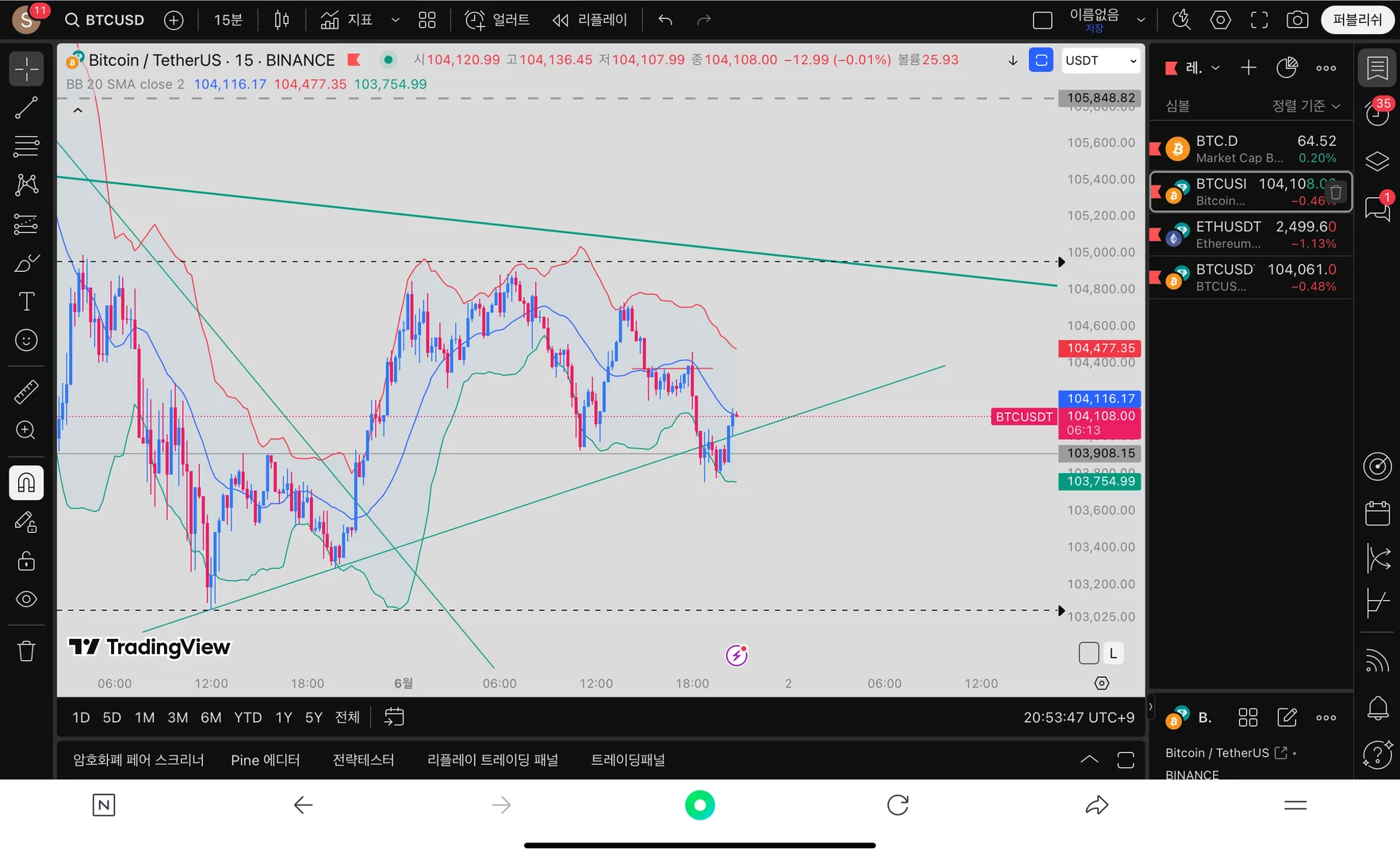Select the 5D date range
Image resolution: width=1400 pixels, height=856 pixels.
point(112,717)
